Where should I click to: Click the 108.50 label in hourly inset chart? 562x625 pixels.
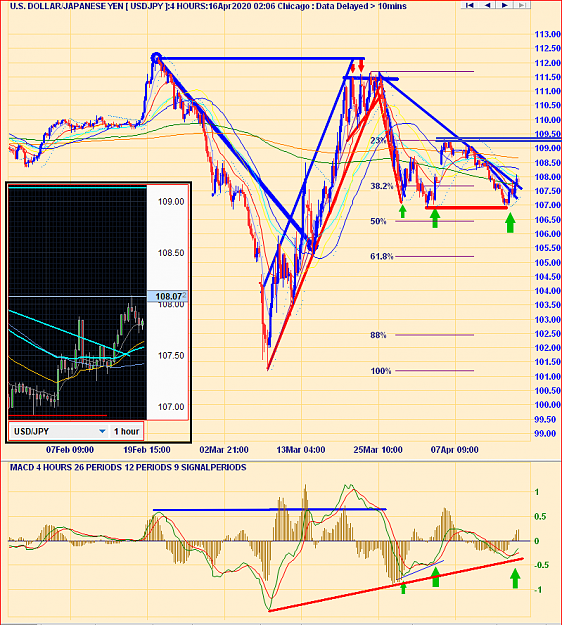[171, 253]
